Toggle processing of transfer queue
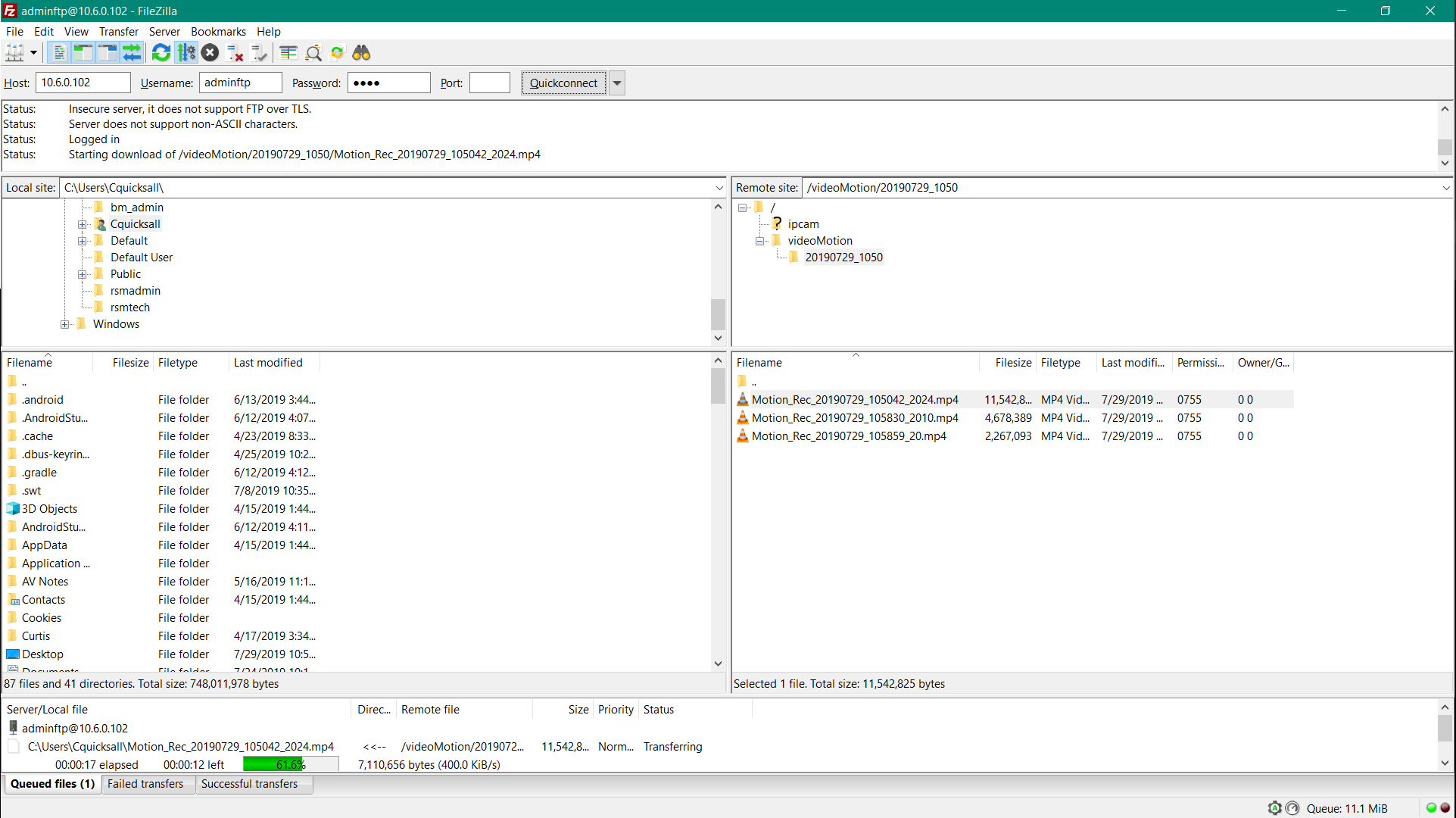This screenshot has width=1456, height=818. point(186,53)
